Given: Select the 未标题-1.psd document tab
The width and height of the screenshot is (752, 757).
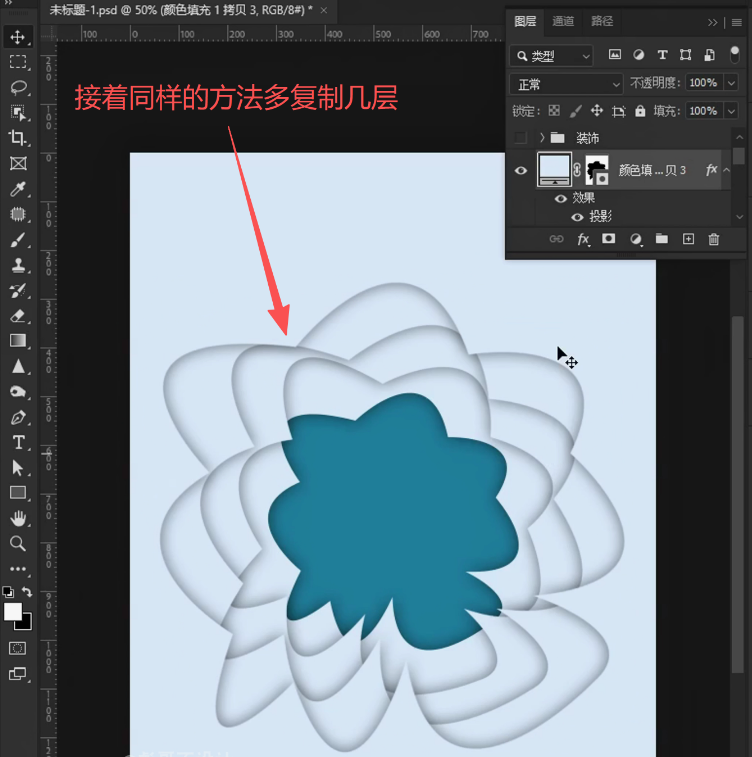Looking at the screenshot, I should click(181, 10).
